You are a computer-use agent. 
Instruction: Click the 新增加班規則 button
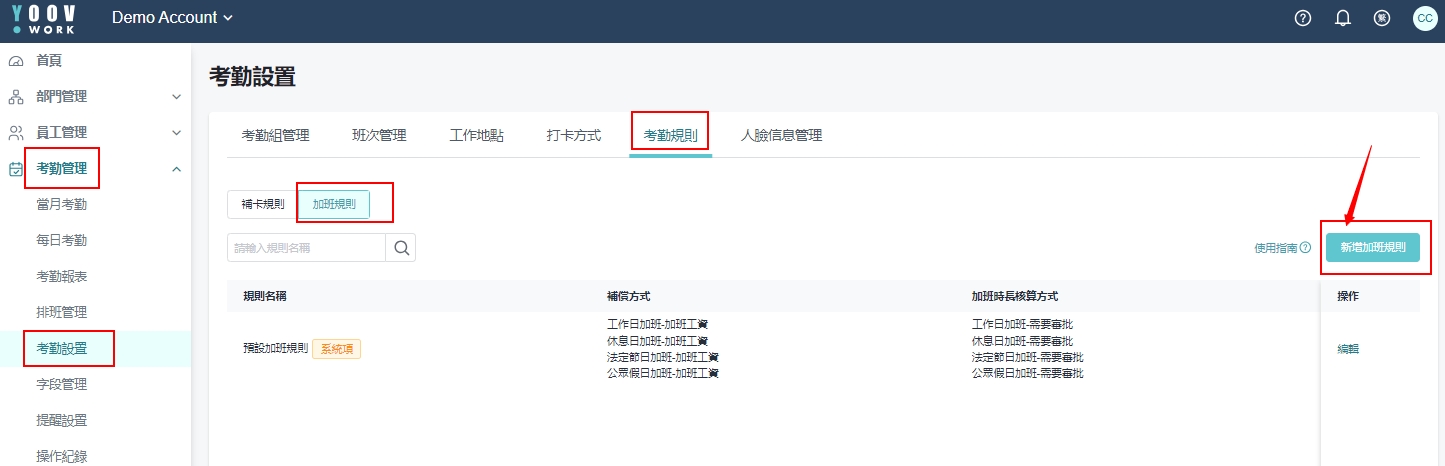click(1372, 247)
